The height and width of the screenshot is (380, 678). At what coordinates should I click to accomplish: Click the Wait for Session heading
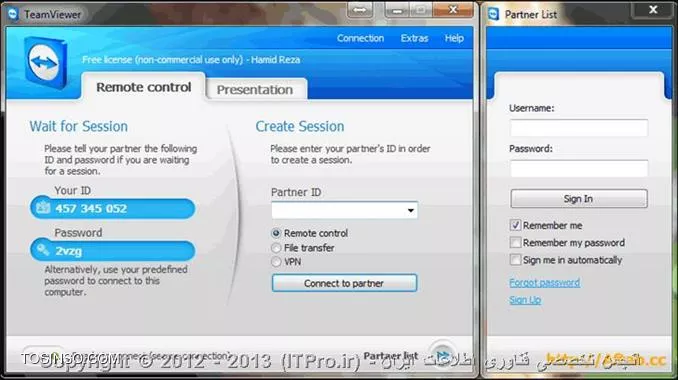click(x=79, y=126)
